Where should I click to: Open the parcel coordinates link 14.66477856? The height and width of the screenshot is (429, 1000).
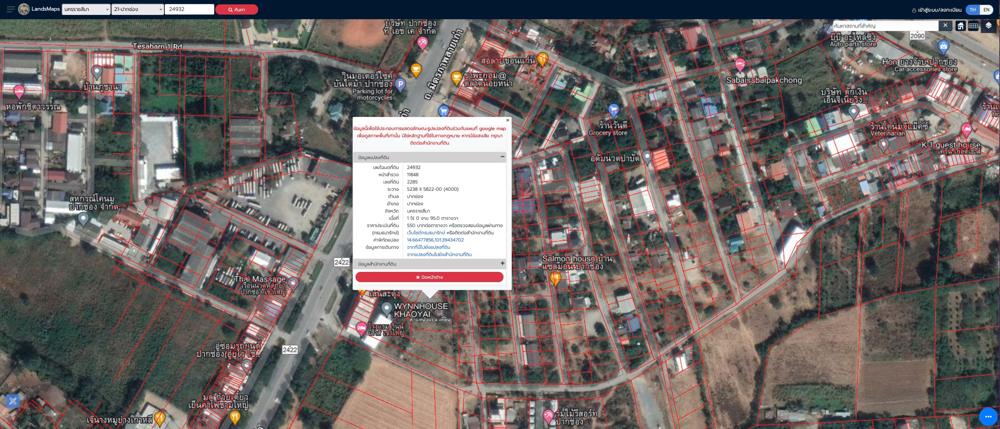[x=435, y=240]
